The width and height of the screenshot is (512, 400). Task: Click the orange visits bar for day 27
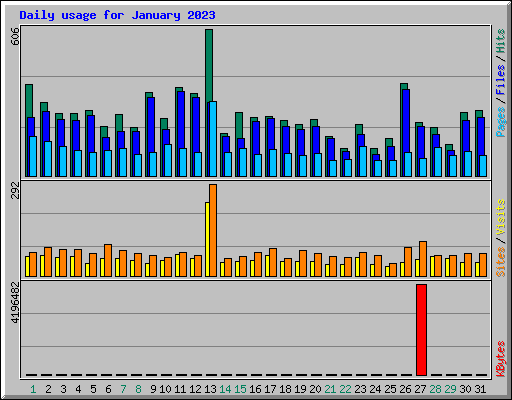[x=423, y=259]
